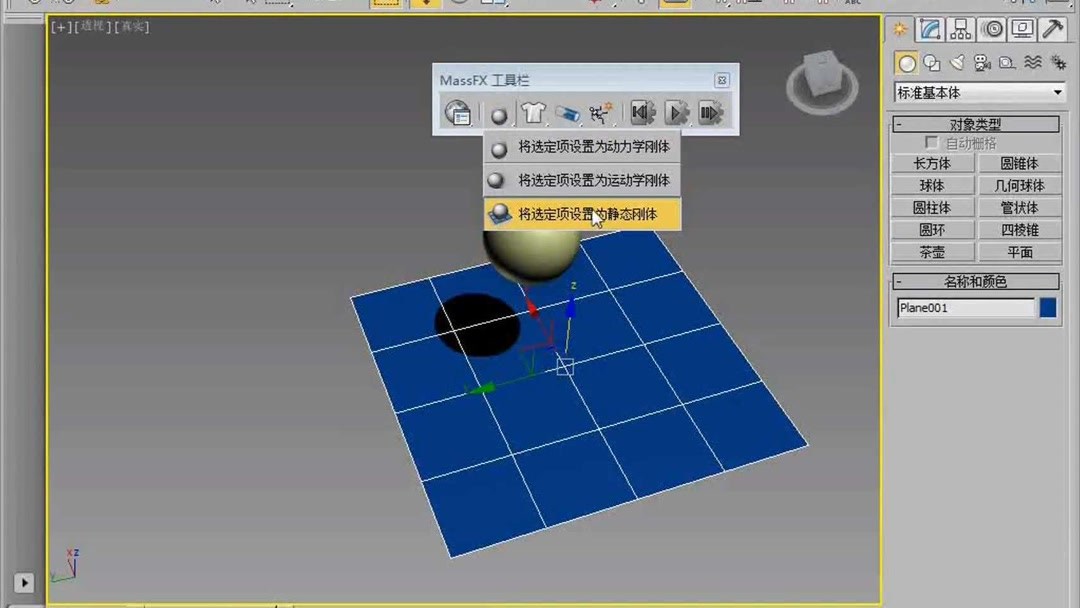Click the 球体 creation button
This screenshot has height=608, width=1080.
[932, 185]
